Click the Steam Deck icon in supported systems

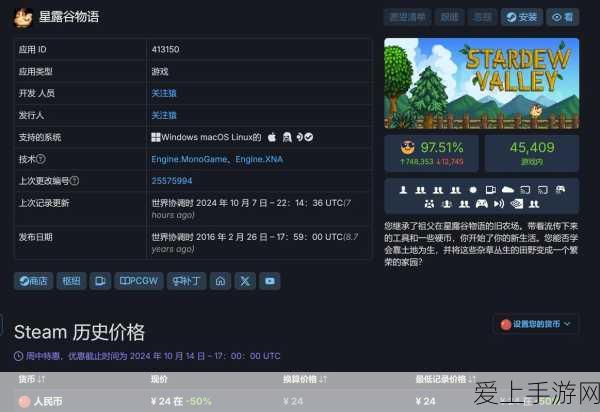[300, 137]
